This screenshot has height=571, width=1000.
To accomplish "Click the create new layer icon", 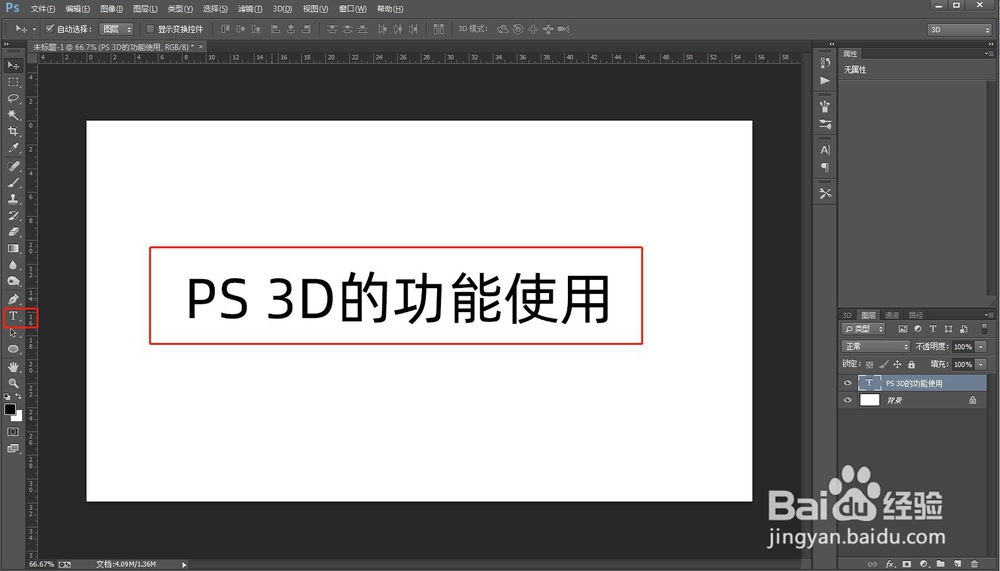I will pyautogui.click(x=957, y=564).
